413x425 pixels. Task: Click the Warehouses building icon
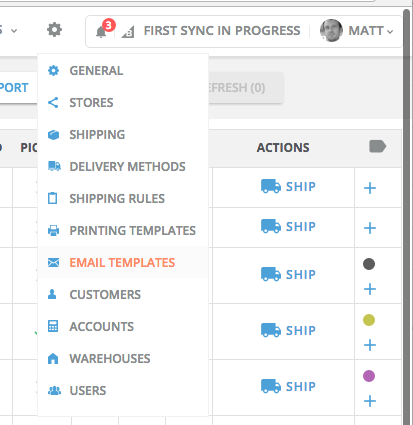coord(53,359)
